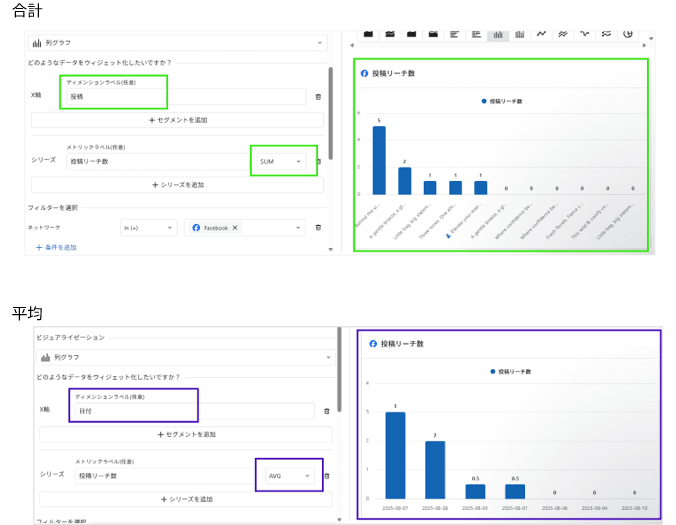Click the 日付 dimension label input
The width and height of the screenshot is (676, 525).
tap(190, 411)
